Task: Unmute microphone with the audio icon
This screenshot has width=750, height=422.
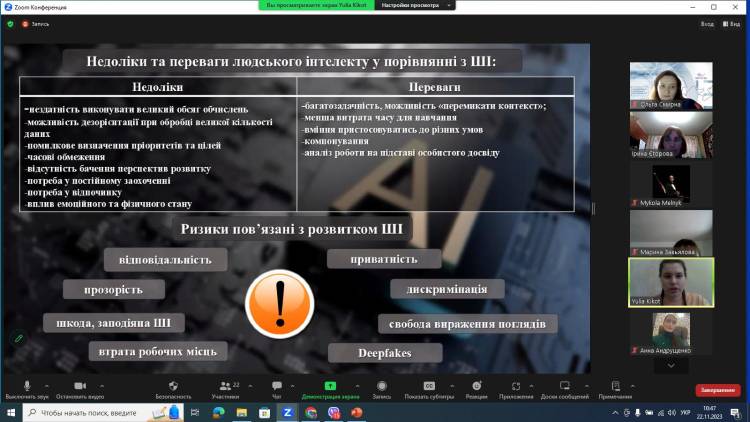Action: point(26,386)
